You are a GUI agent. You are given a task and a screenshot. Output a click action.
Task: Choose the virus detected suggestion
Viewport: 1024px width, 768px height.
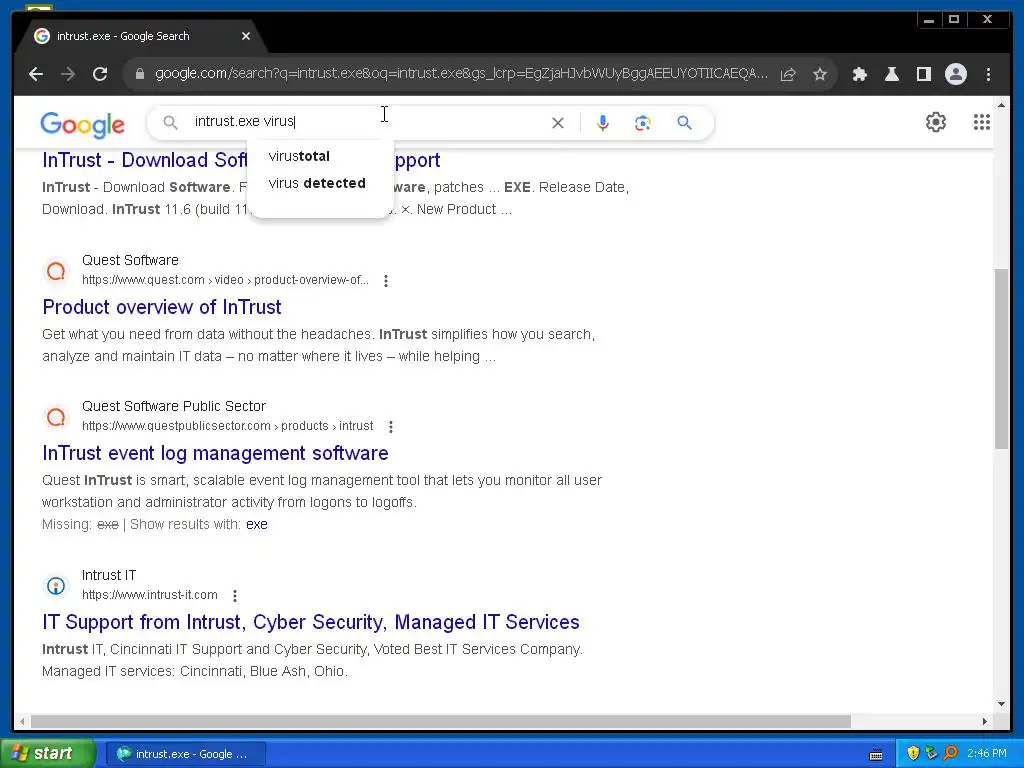pos(317,184)
